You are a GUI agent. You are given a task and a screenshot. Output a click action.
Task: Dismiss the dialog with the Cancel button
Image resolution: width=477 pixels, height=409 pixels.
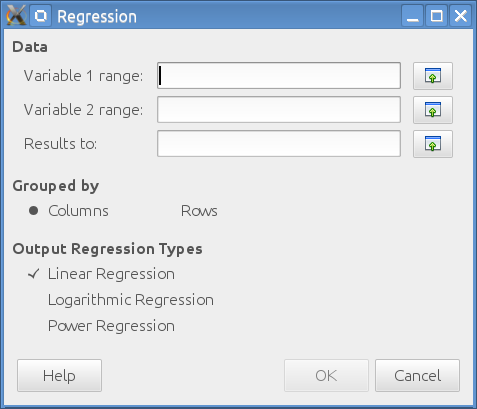click(417, 375)
